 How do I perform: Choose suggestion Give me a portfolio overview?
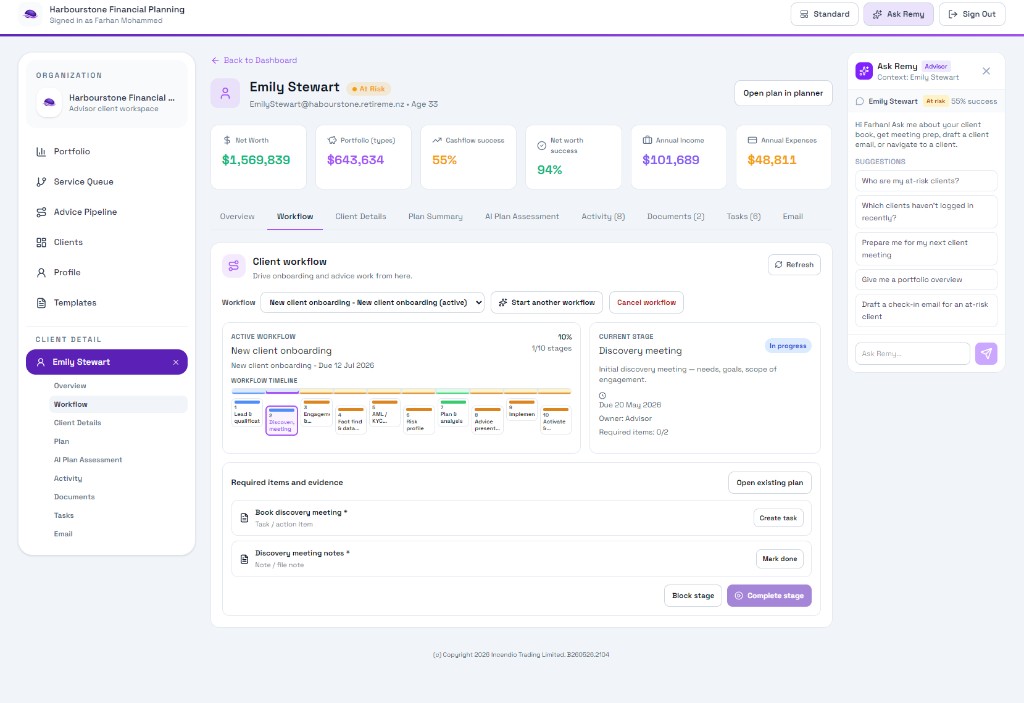pyautogui.click(x=926, y=280)
